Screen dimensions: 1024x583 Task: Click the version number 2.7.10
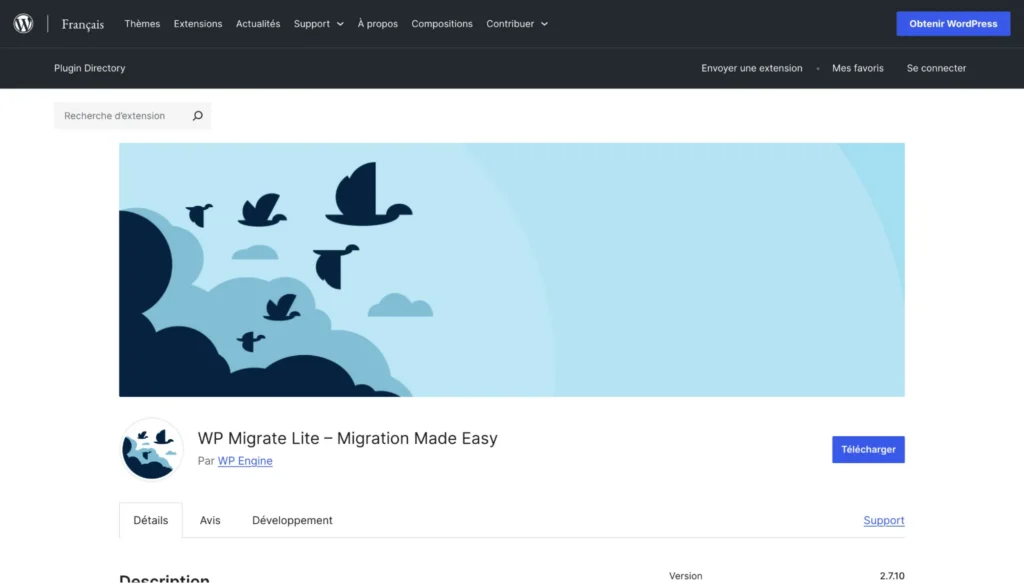click(892, 576)
